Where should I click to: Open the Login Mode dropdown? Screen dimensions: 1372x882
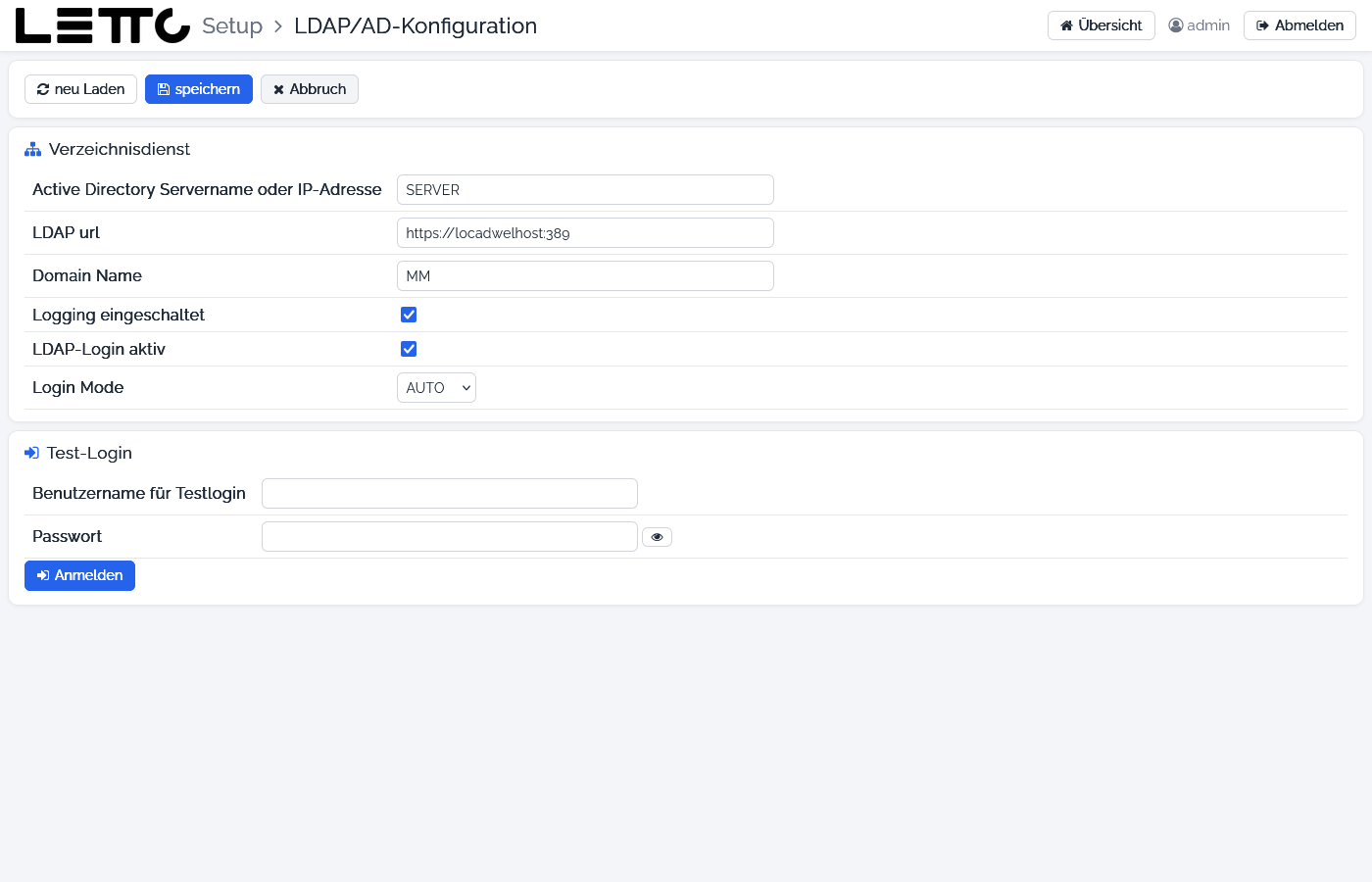pyautogui.click(x=436, y=388)
